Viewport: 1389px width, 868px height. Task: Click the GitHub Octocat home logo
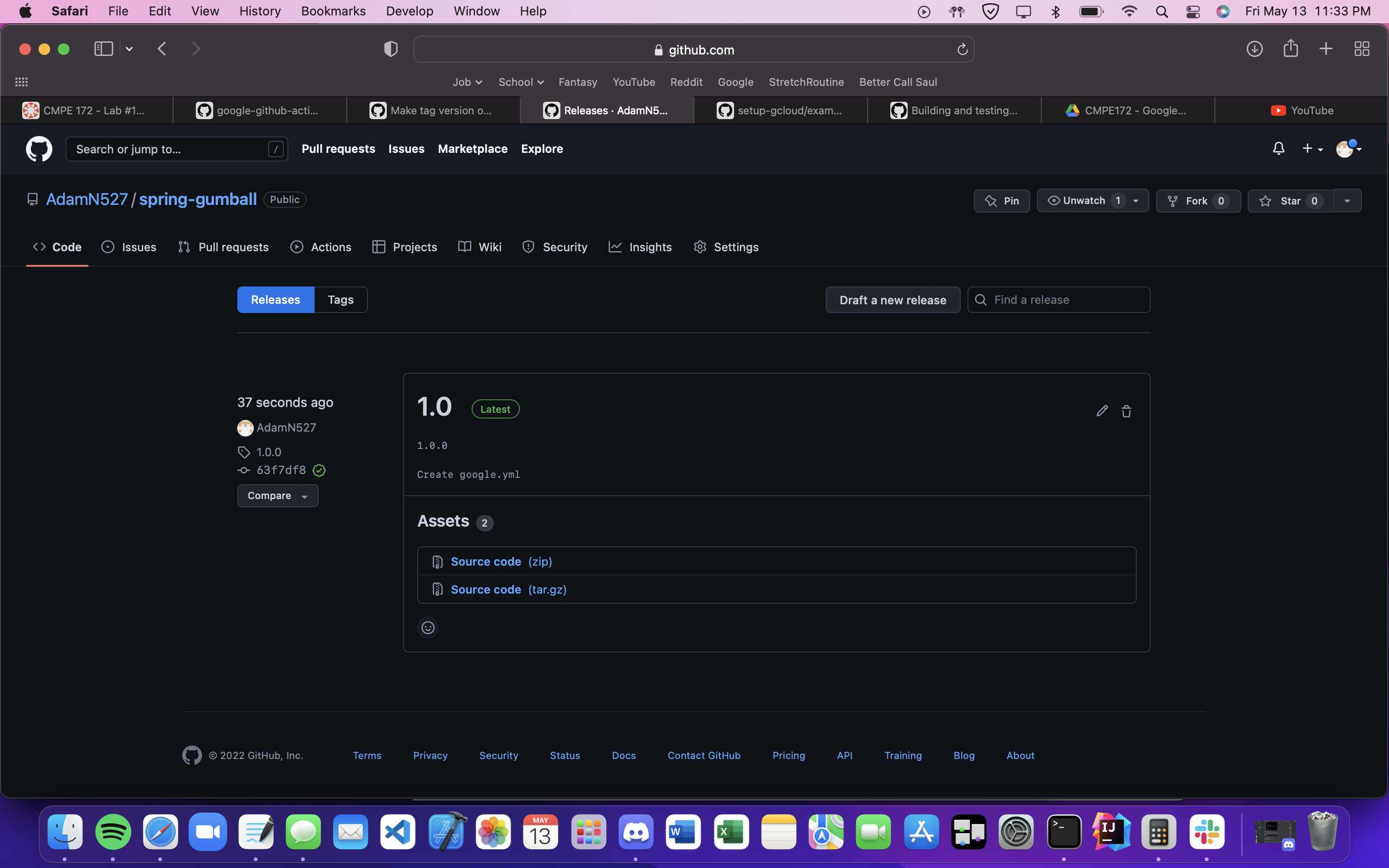[x=39, y=149]
